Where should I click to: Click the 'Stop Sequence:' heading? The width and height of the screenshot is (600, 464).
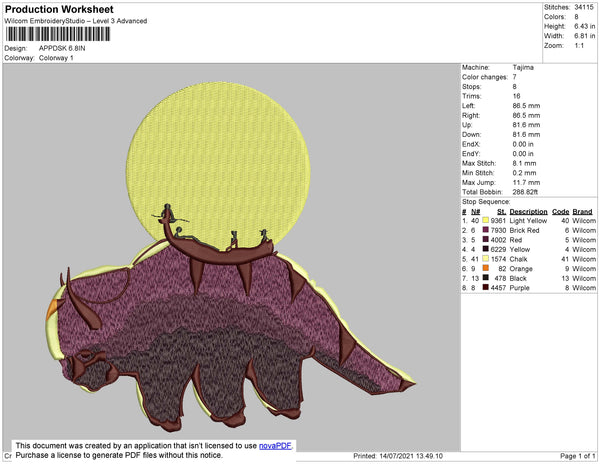pyautogui.click(x=486, y=202)
